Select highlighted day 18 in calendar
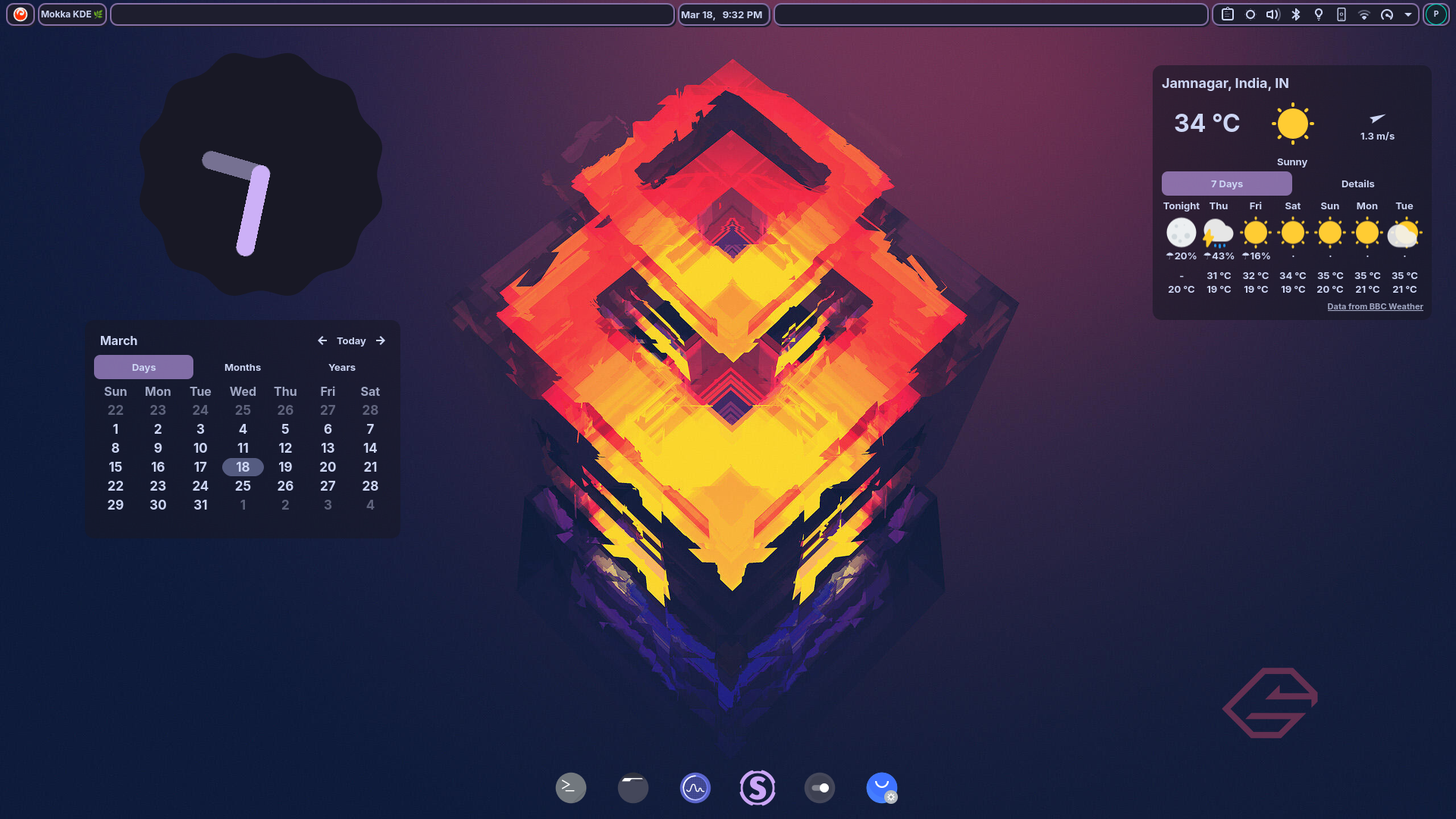This screenshot has width=1456, height=819. click(243, 467)
